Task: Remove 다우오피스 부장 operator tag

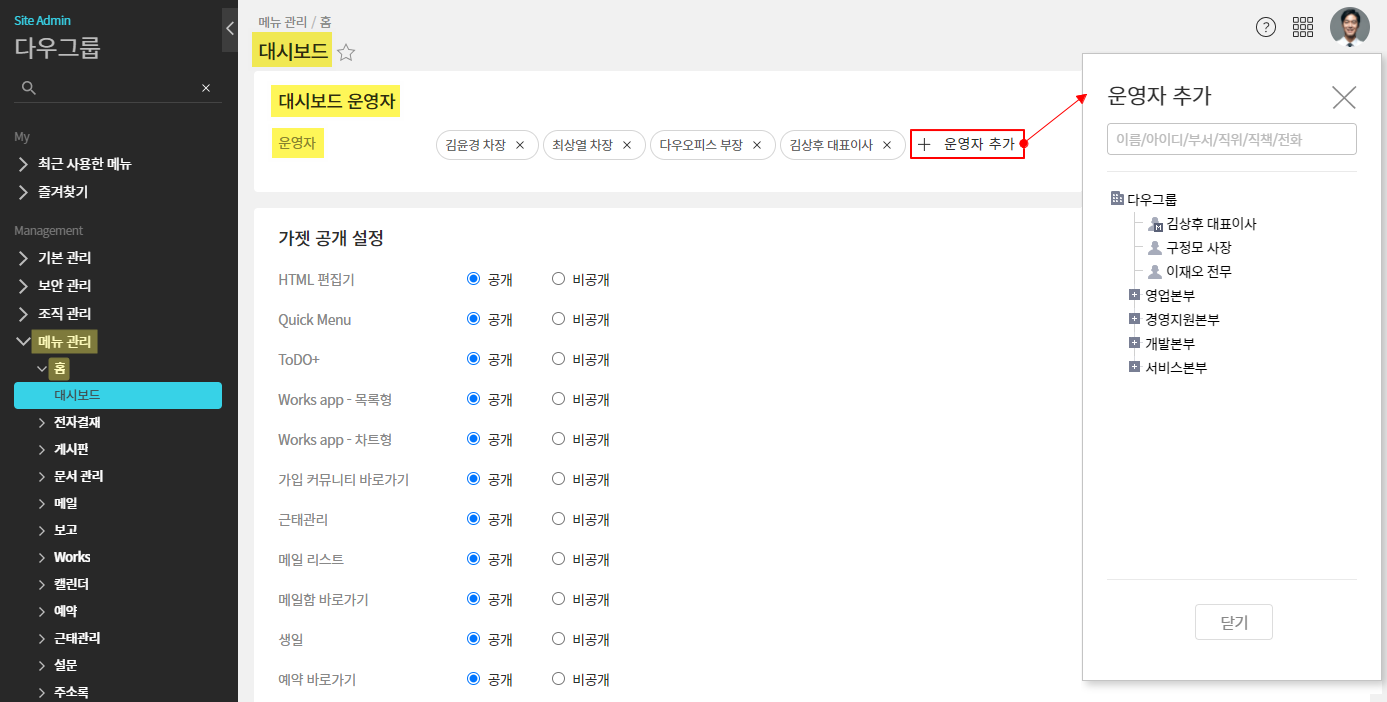Action: coord(757,145)
